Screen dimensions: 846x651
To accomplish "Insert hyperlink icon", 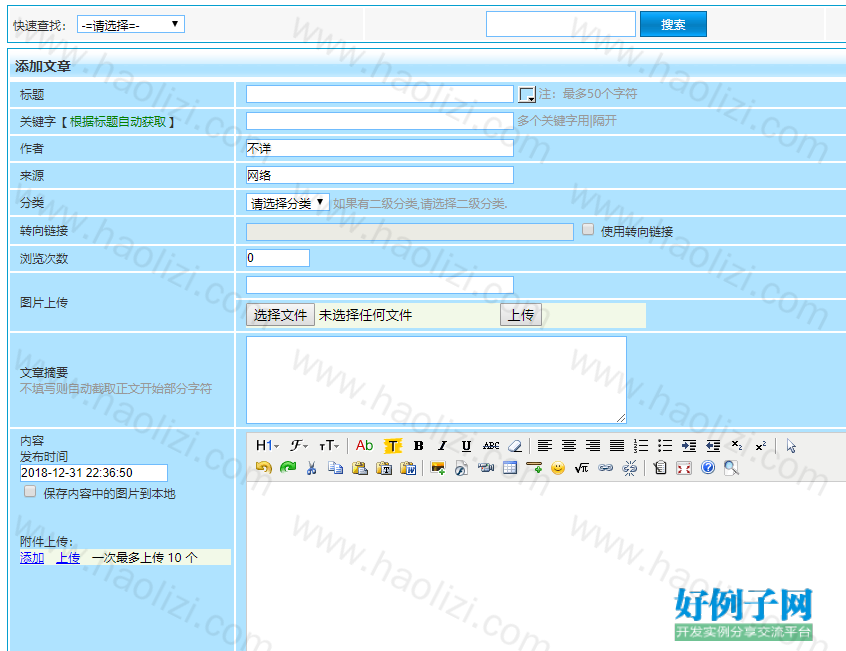I will [x=606, y=468].
